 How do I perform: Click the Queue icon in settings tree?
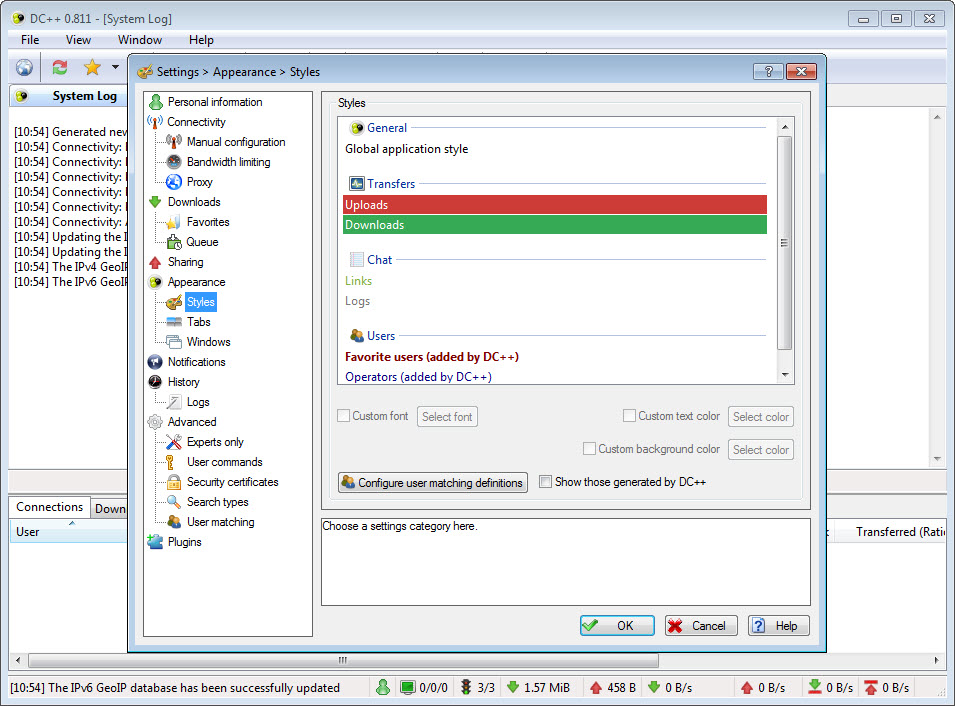coord(174,242)
